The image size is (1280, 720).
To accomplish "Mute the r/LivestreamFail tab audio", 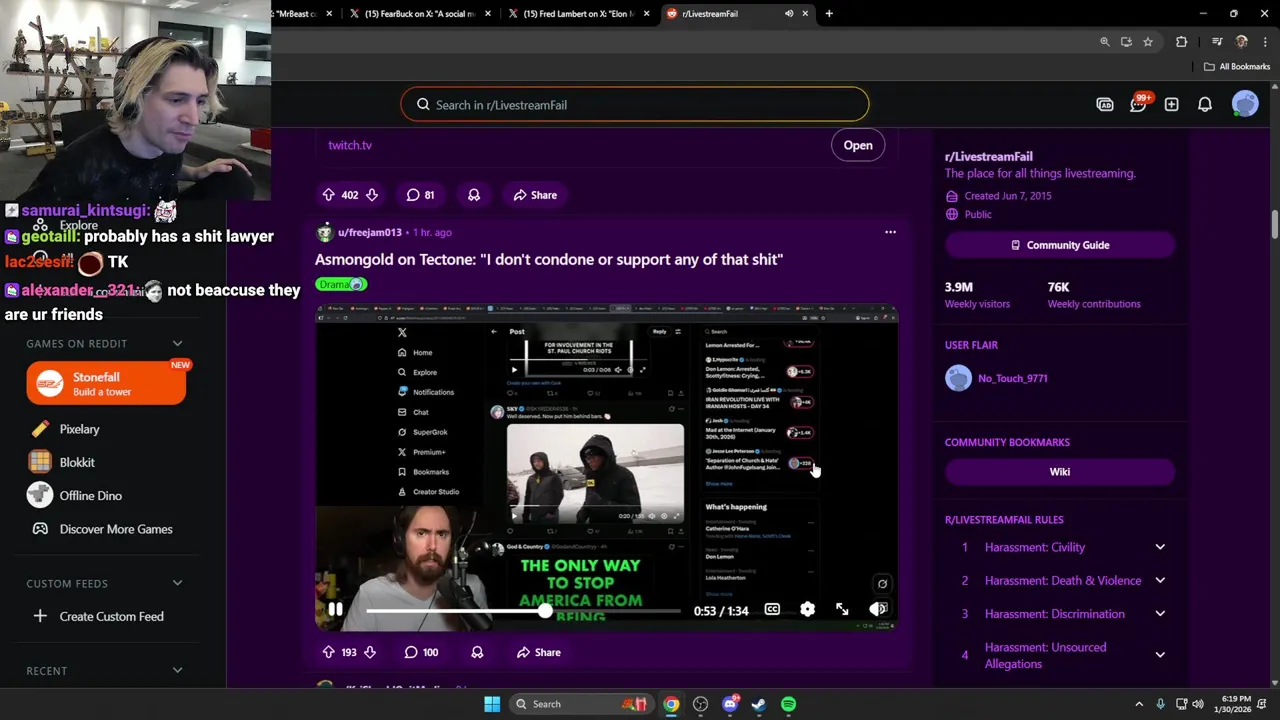I will [x=789, y=14].
